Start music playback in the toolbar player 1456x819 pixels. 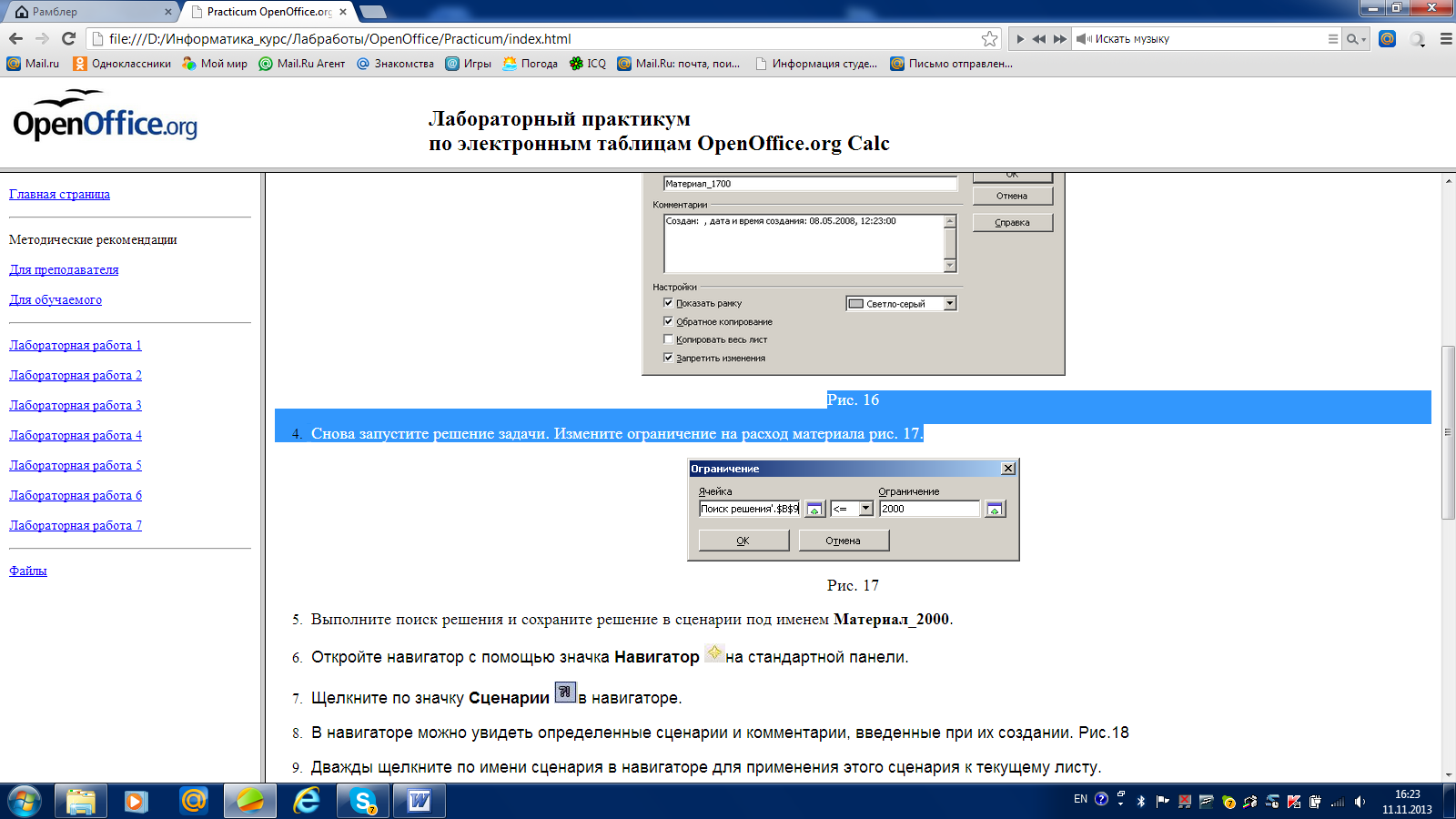(x=1020, y=39)
